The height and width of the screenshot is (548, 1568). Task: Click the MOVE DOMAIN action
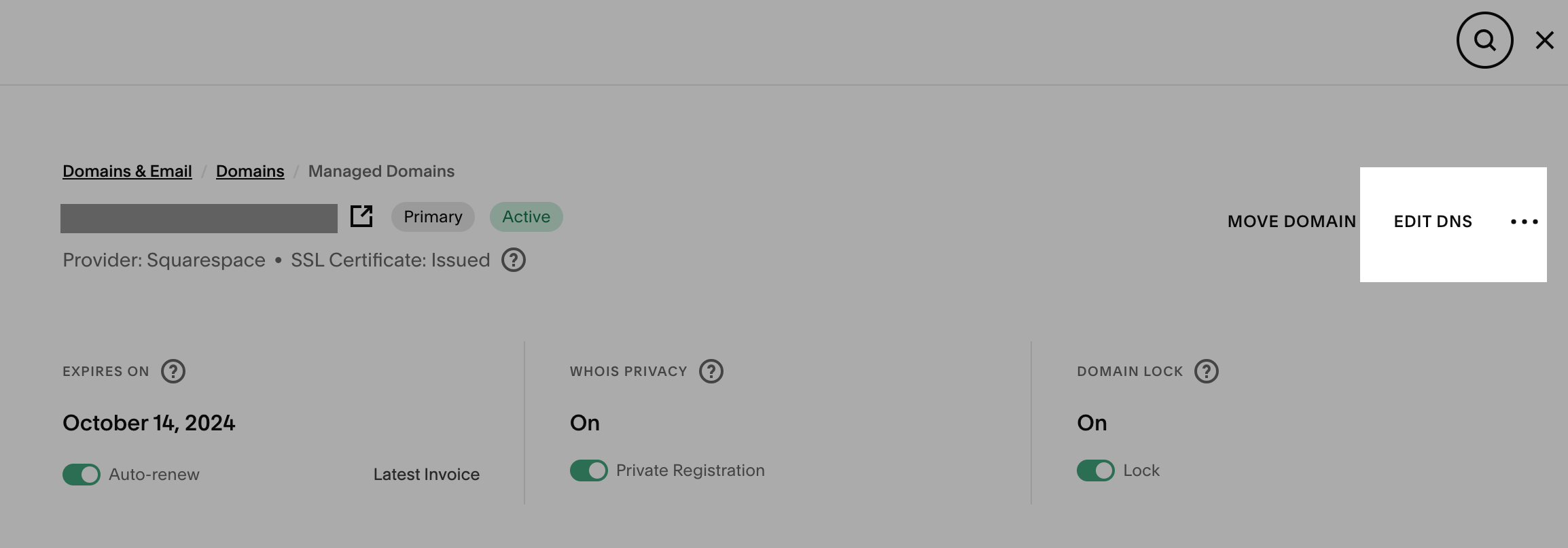tap(1291, 222)
